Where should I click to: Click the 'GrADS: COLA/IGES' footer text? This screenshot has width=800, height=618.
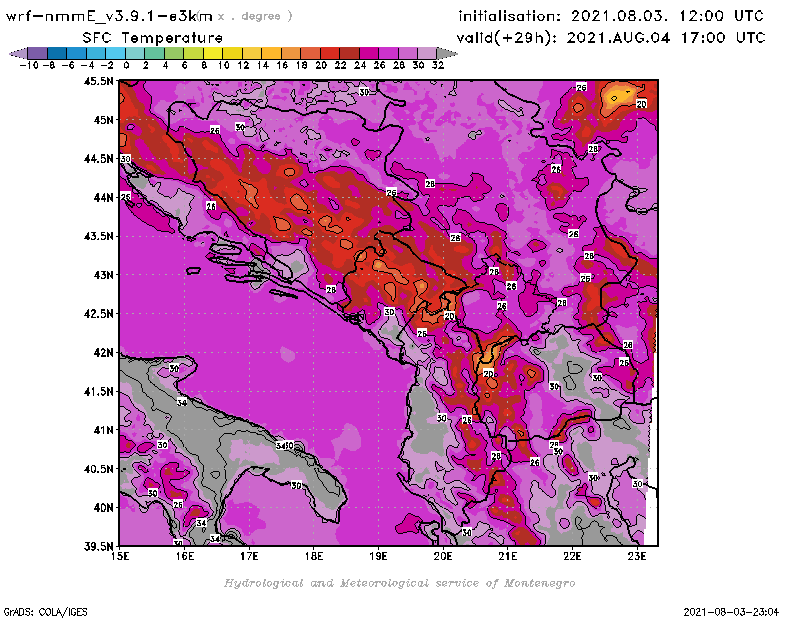(x=45, y=612)
